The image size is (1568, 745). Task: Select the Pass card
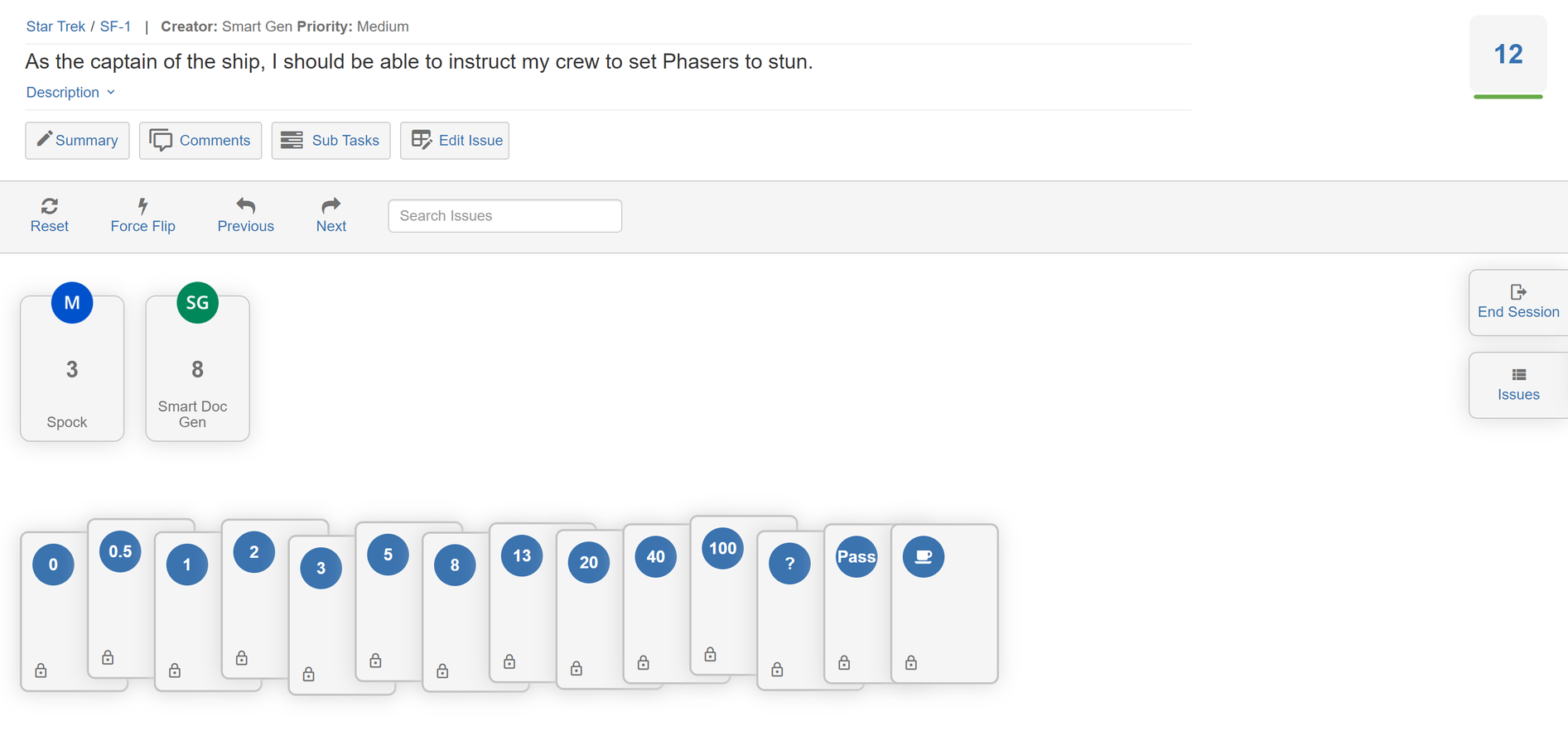click(857, 603)
